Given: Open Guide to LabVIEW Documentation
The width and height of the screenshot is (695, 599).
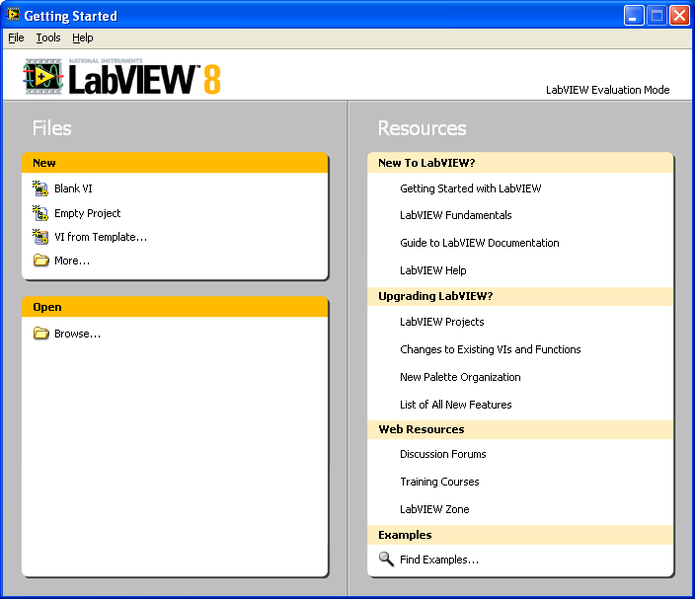Looking at the screenshot, I should tap(480, 243).
